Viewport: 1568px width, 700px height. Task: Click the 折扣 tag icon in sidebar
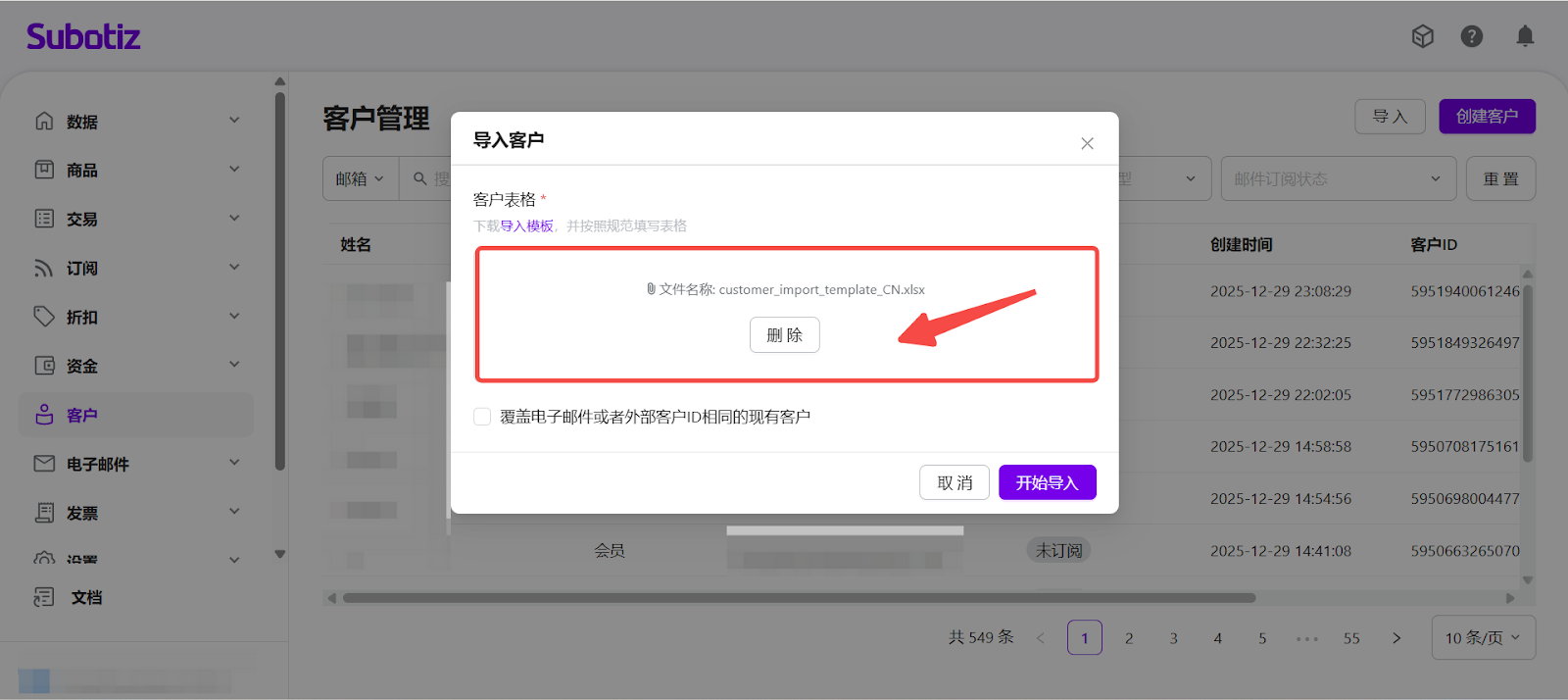coord(44,317)
